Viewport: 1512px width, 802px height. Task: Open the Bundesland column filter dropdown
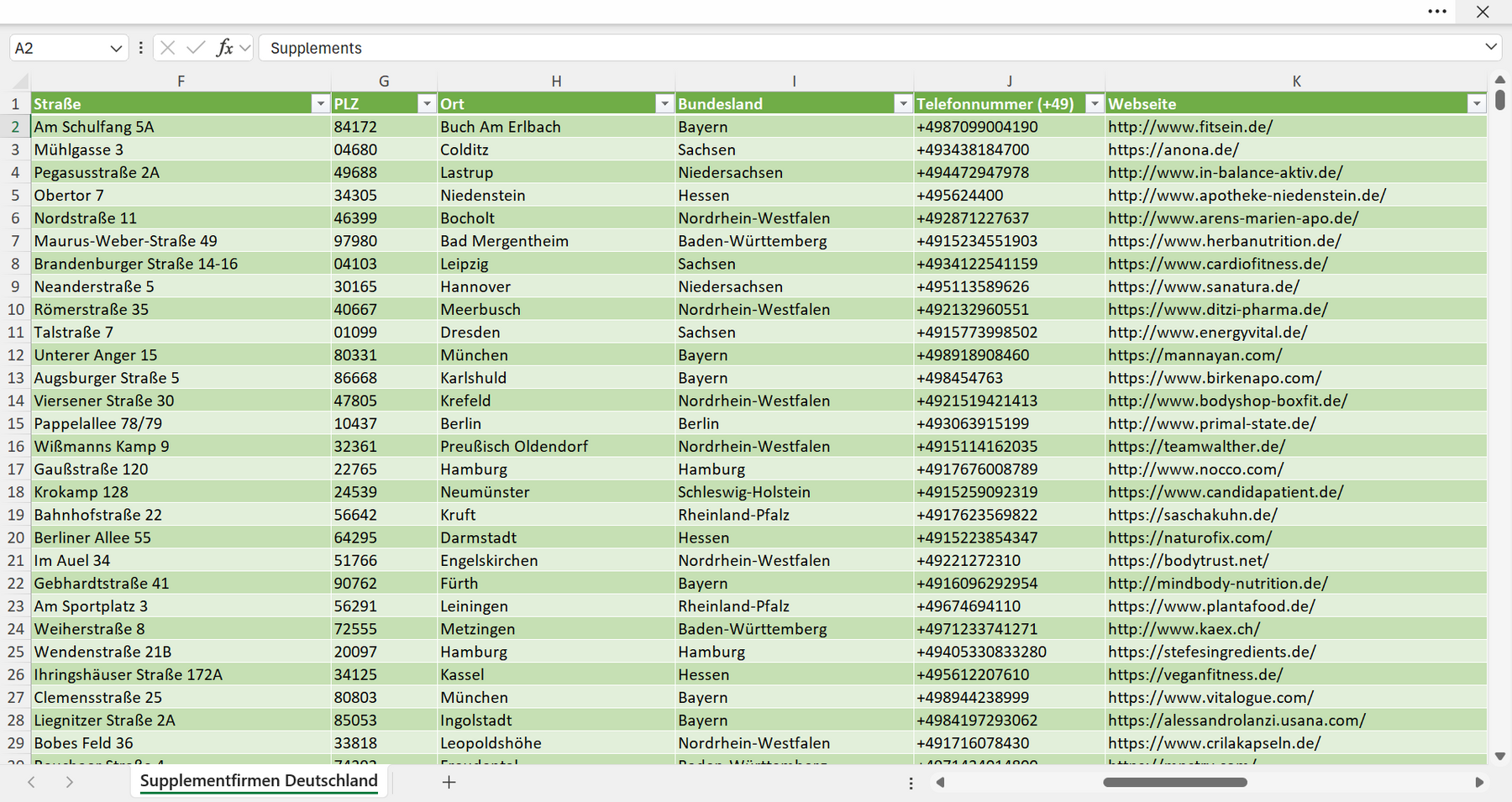(903, 103)
